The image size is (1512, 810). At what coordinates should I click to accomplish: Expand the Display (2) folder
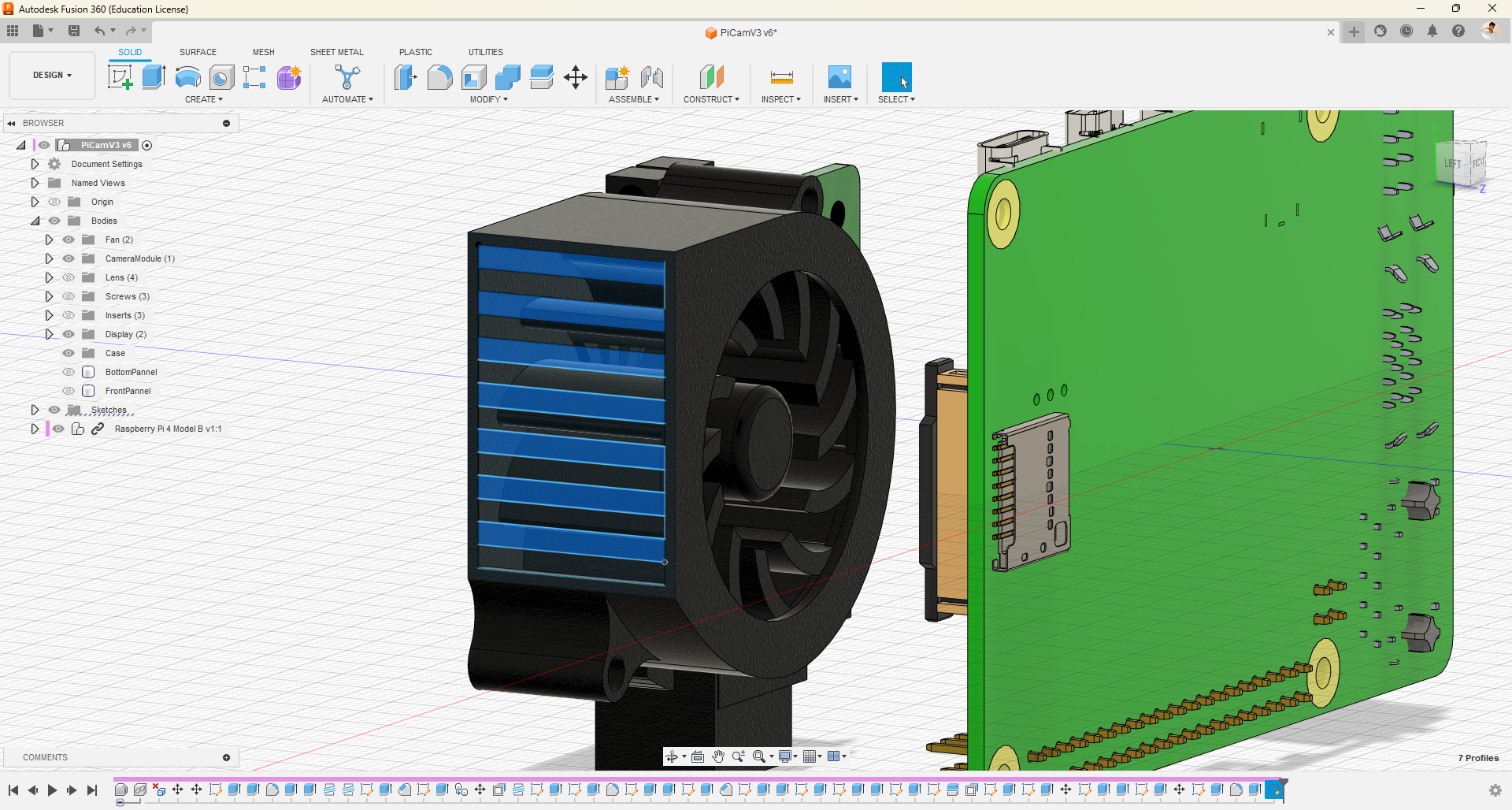point(49,334)
